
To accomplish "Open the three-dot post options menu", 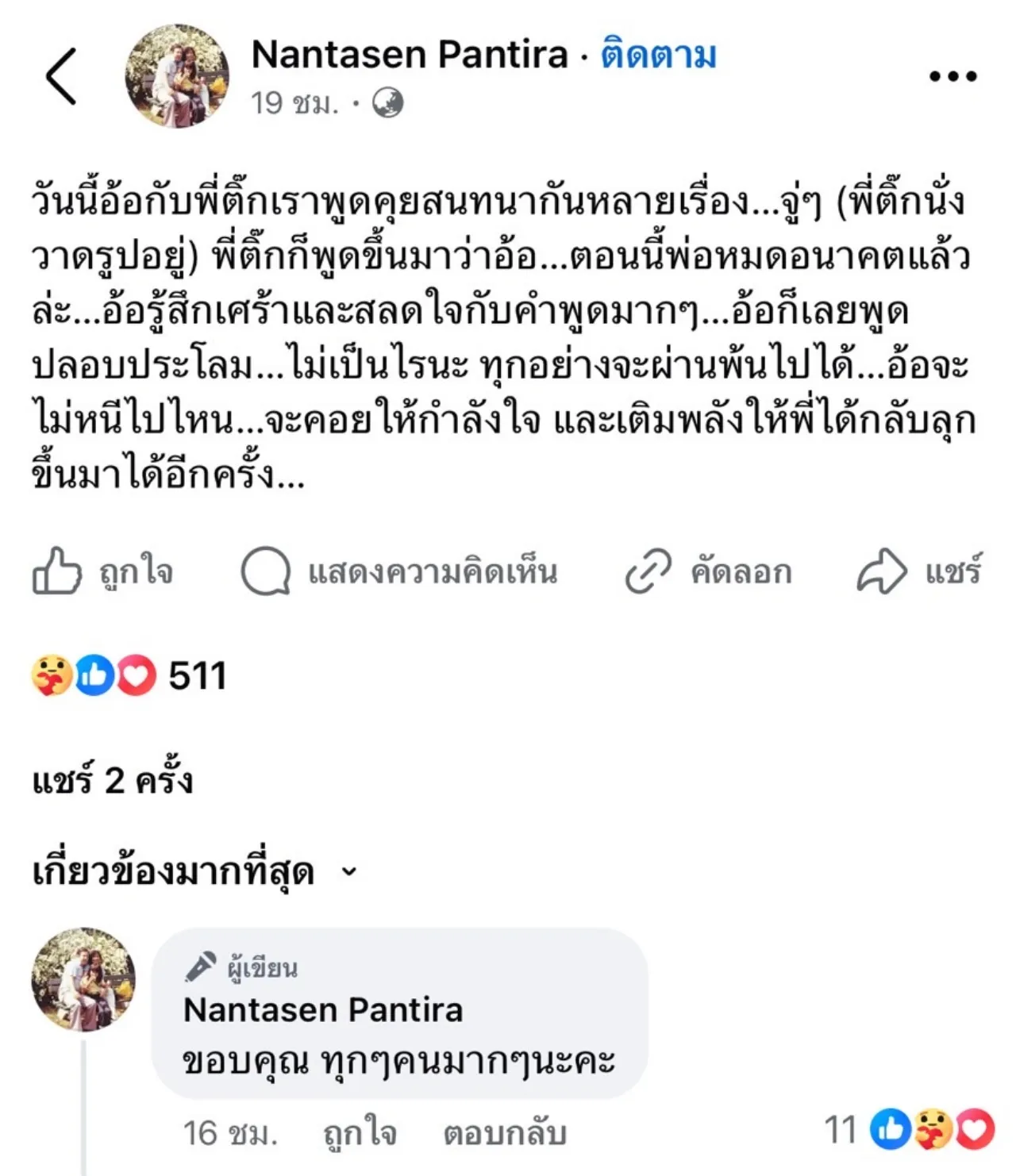I will [x=952, y=76].
